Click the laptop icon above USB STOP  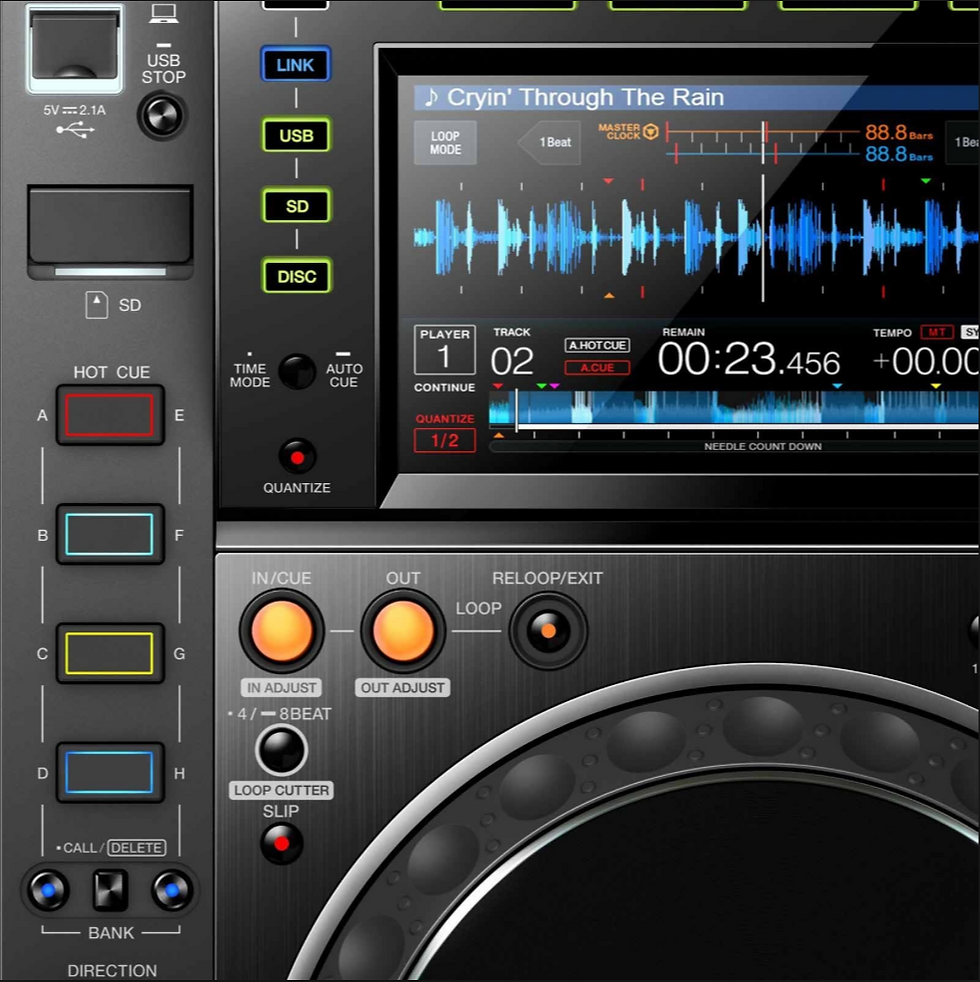163,14
